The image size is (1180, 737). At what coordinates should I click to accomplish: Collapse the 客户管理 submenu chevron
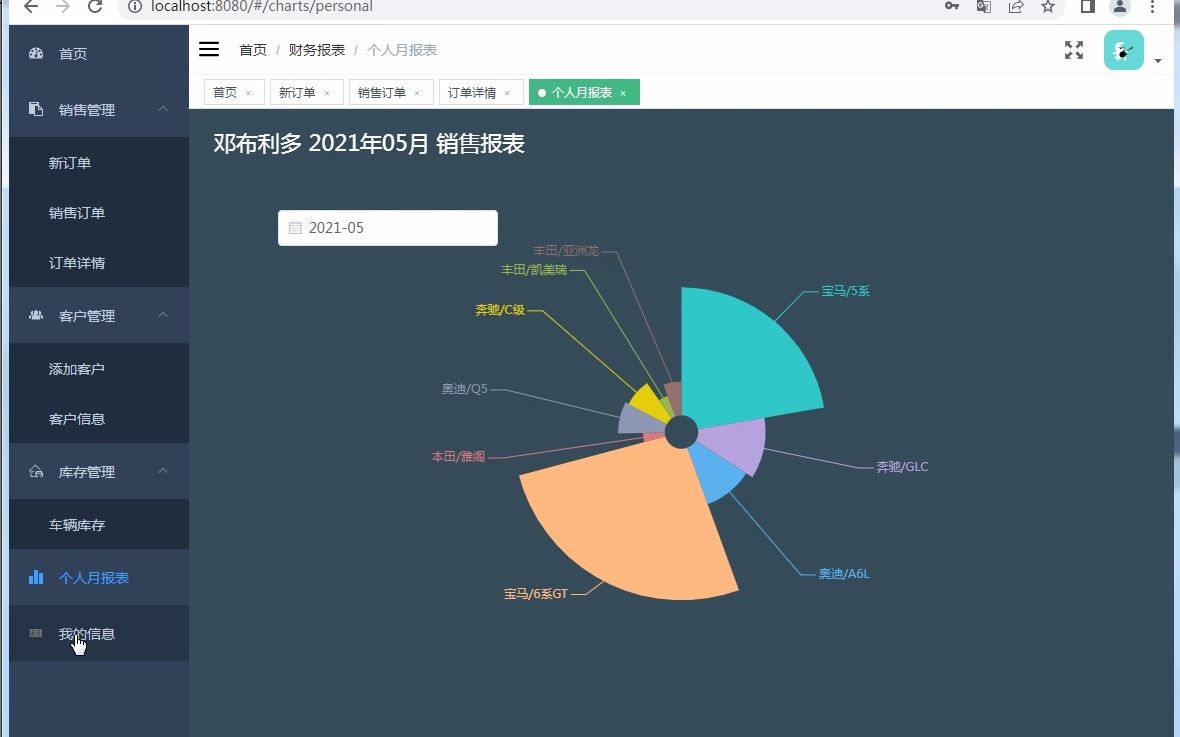(x=163, y=315)
